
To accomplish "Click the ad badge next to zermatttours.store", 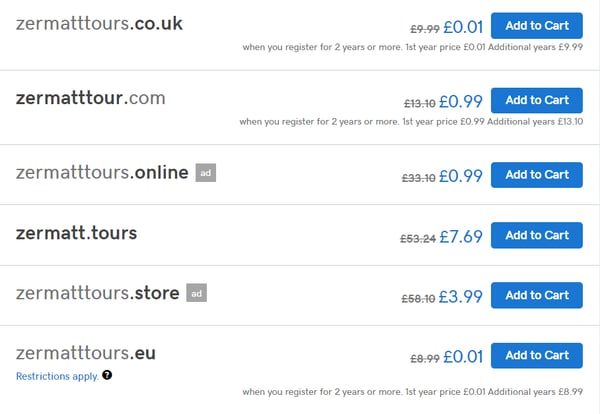I will [x=196, y=293].
